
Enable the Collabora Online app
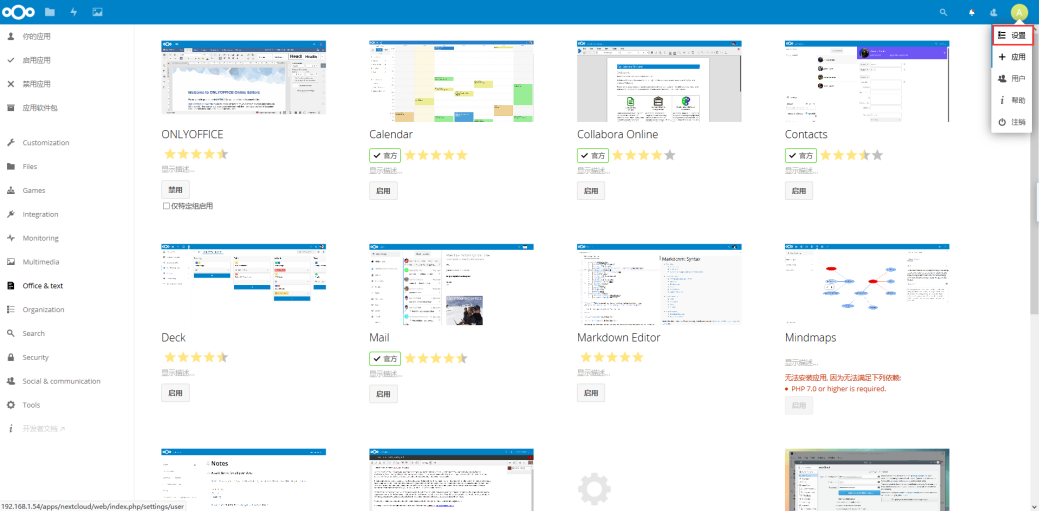click(591, 191)
